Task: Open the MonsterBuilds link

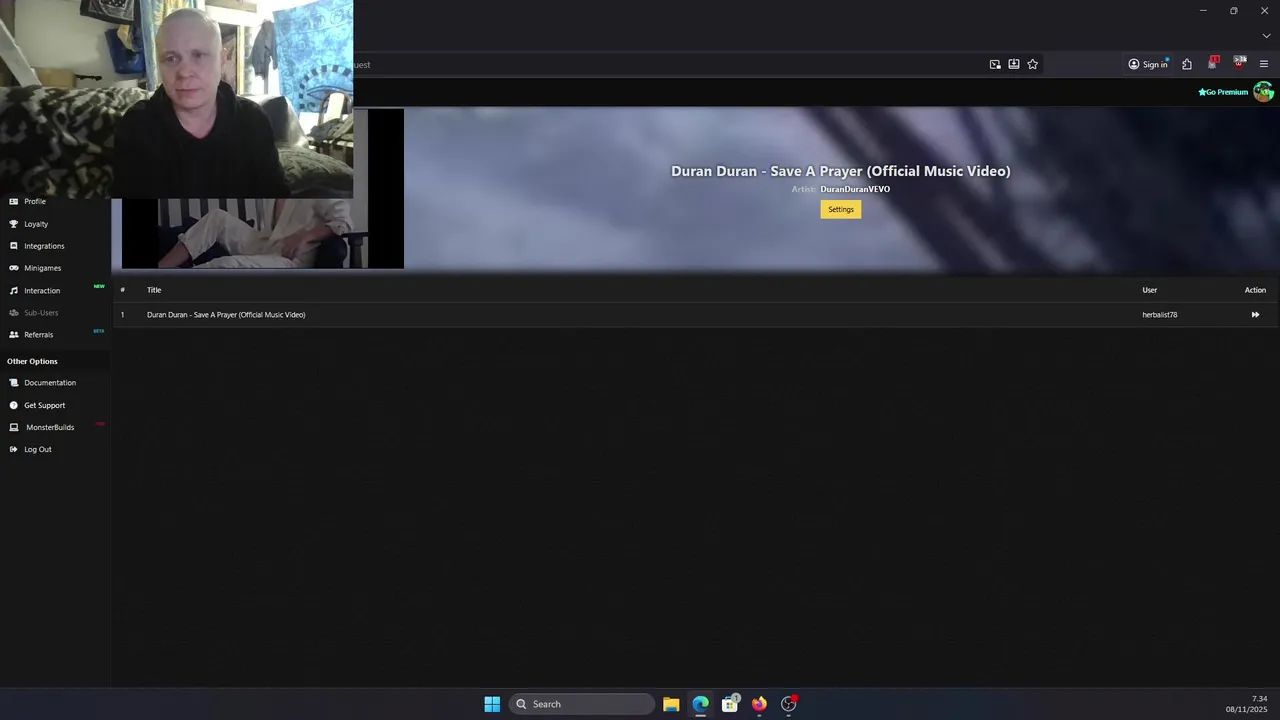Action: (x=50, y=427)
